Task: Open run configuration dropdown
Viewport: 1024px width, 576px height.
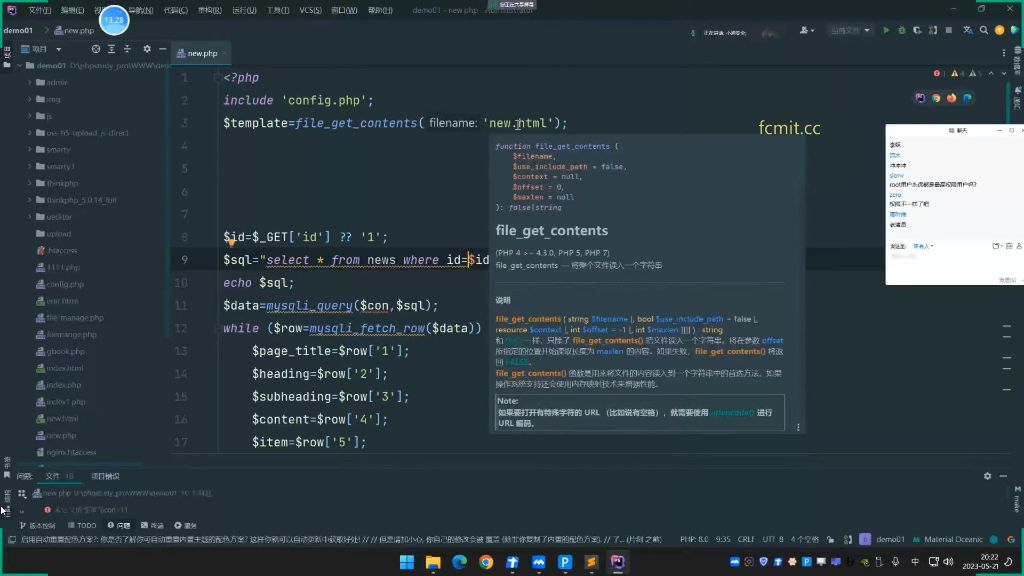Action: point(850,30)
